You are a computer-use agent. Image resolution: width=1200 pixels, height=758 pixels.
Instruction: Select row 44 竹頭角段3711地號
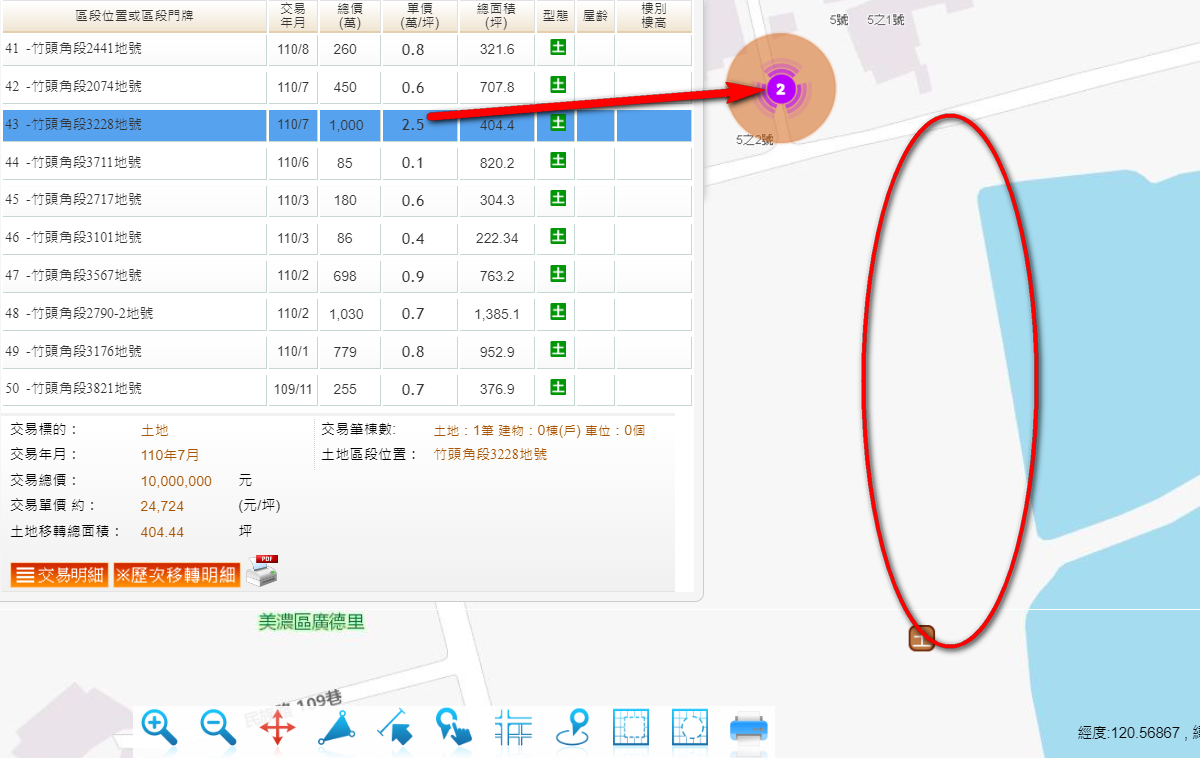(x=347, y=162)
